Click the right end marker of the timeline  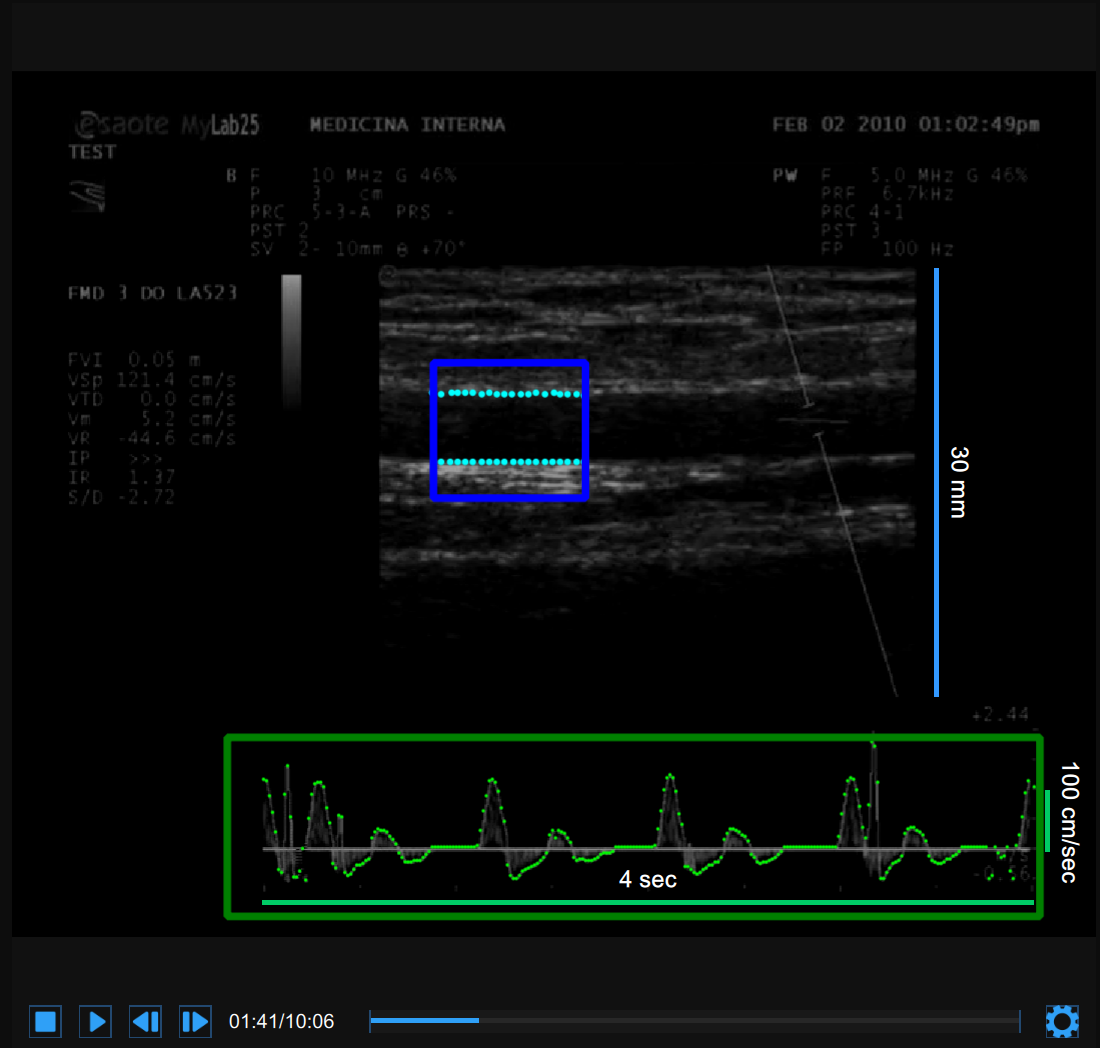[x=1020, y=1020]
